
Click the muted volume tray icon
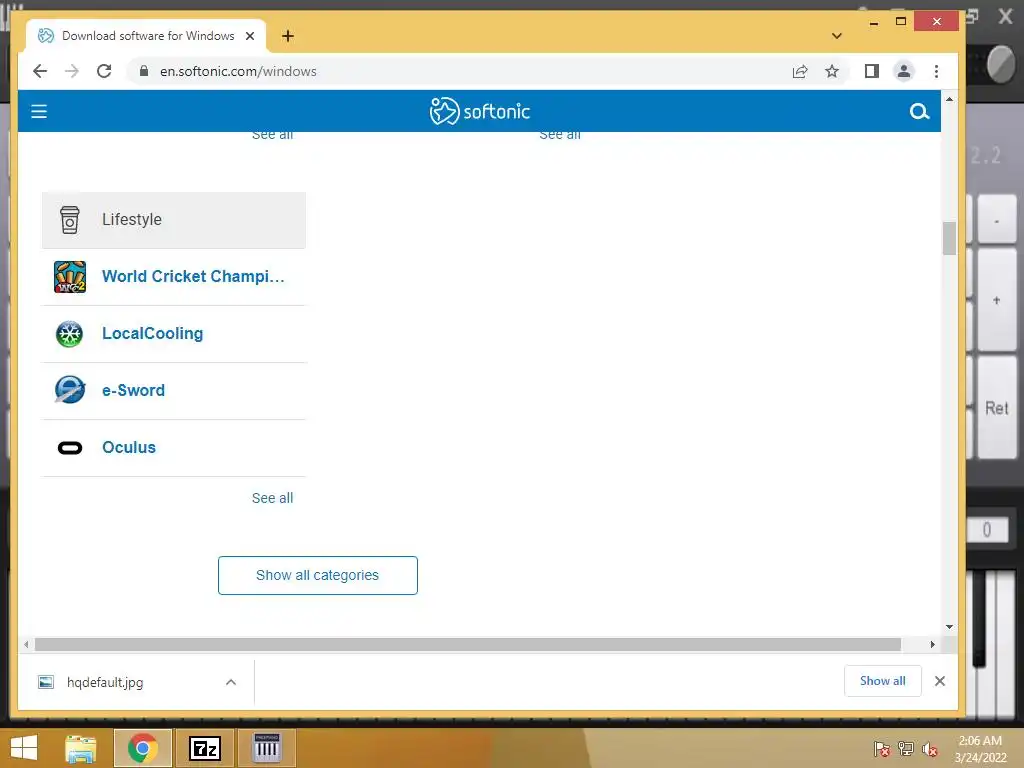pyautogui.click(x=930, y=748)
